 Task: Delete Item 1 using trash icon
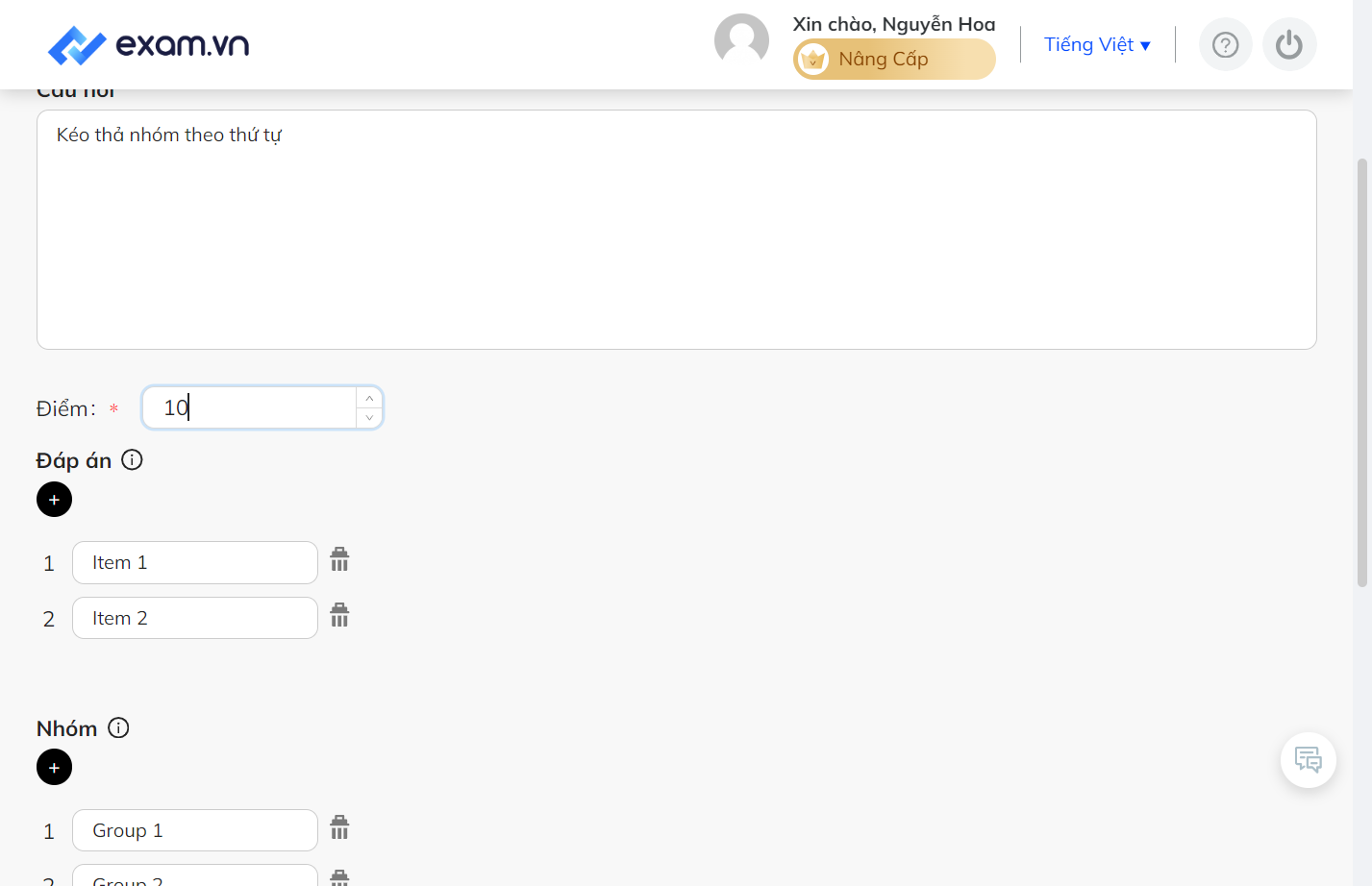pyautogui.click(x=339, y=559)
